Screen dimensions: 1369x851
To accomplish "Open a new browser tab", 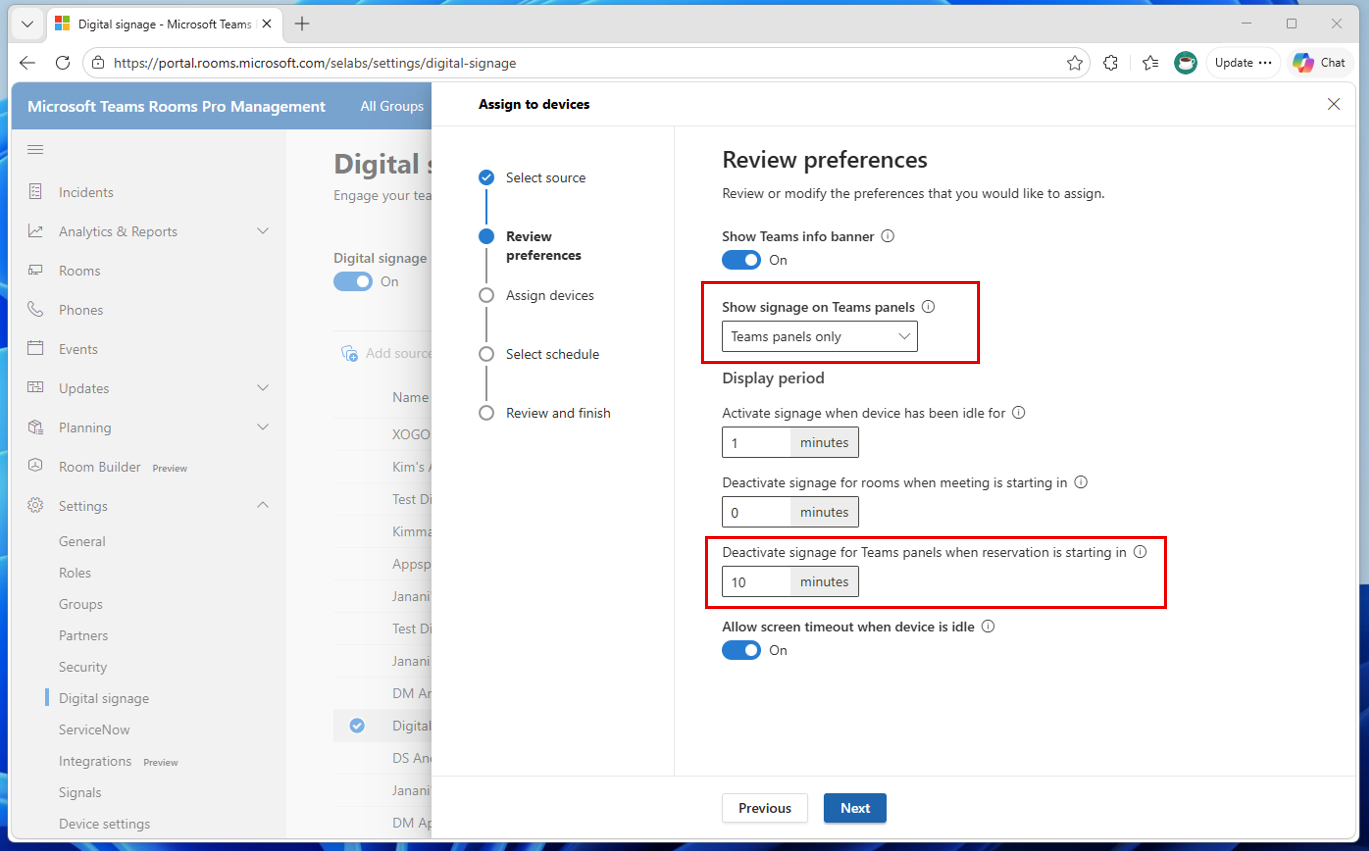I will coord(302,24).
